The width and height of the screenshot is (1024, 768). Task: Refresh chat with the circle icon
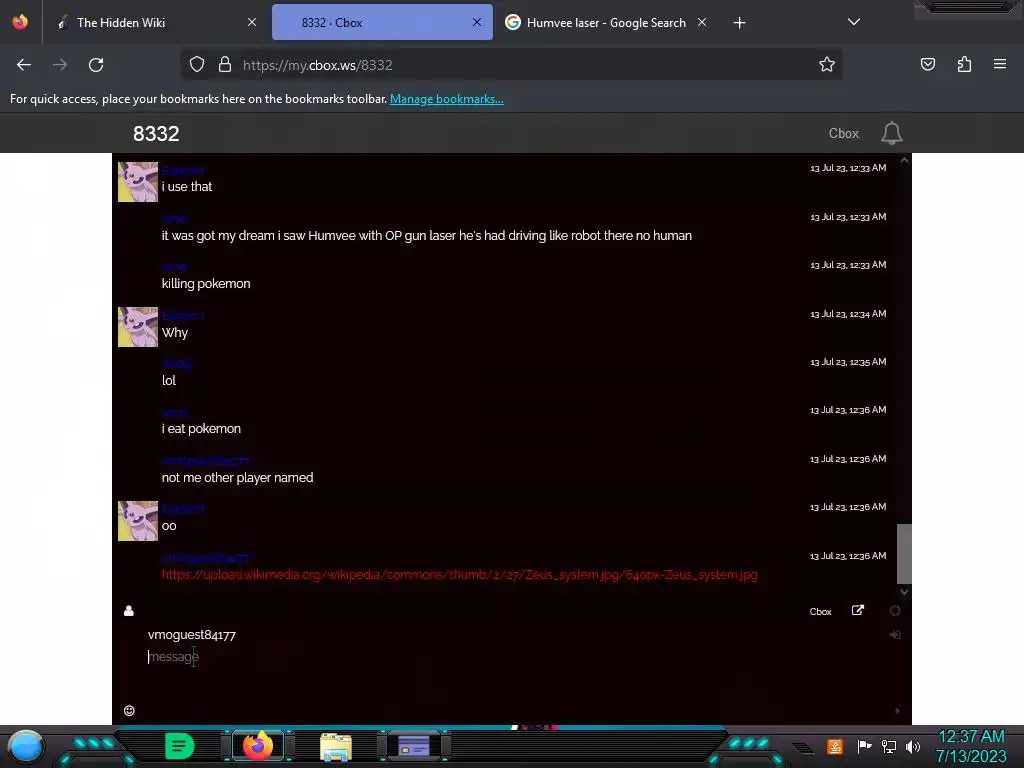[895, 611]
